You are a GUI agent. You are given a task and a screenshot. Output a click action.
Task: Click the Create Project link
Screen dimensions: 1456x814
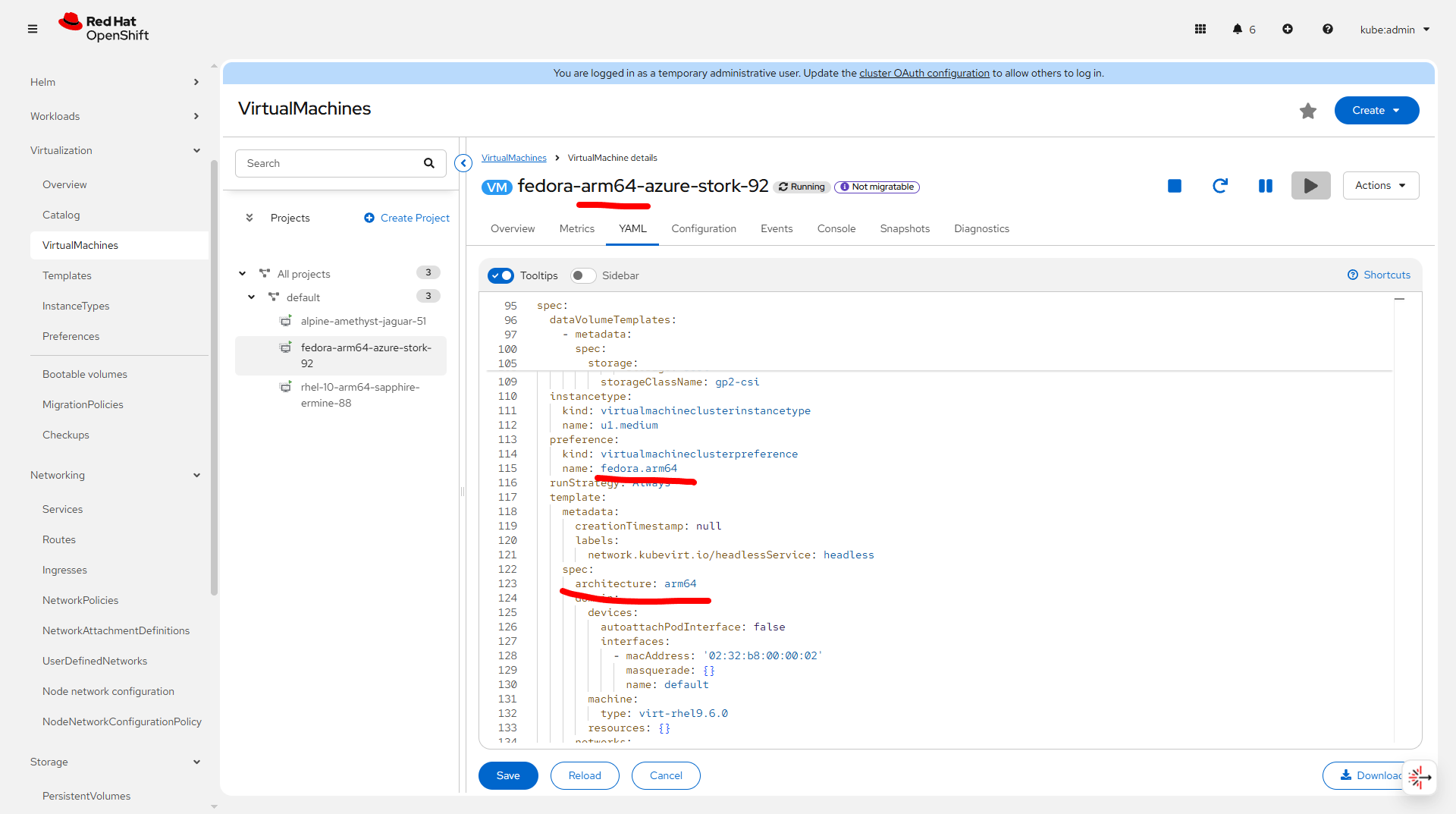406,218
